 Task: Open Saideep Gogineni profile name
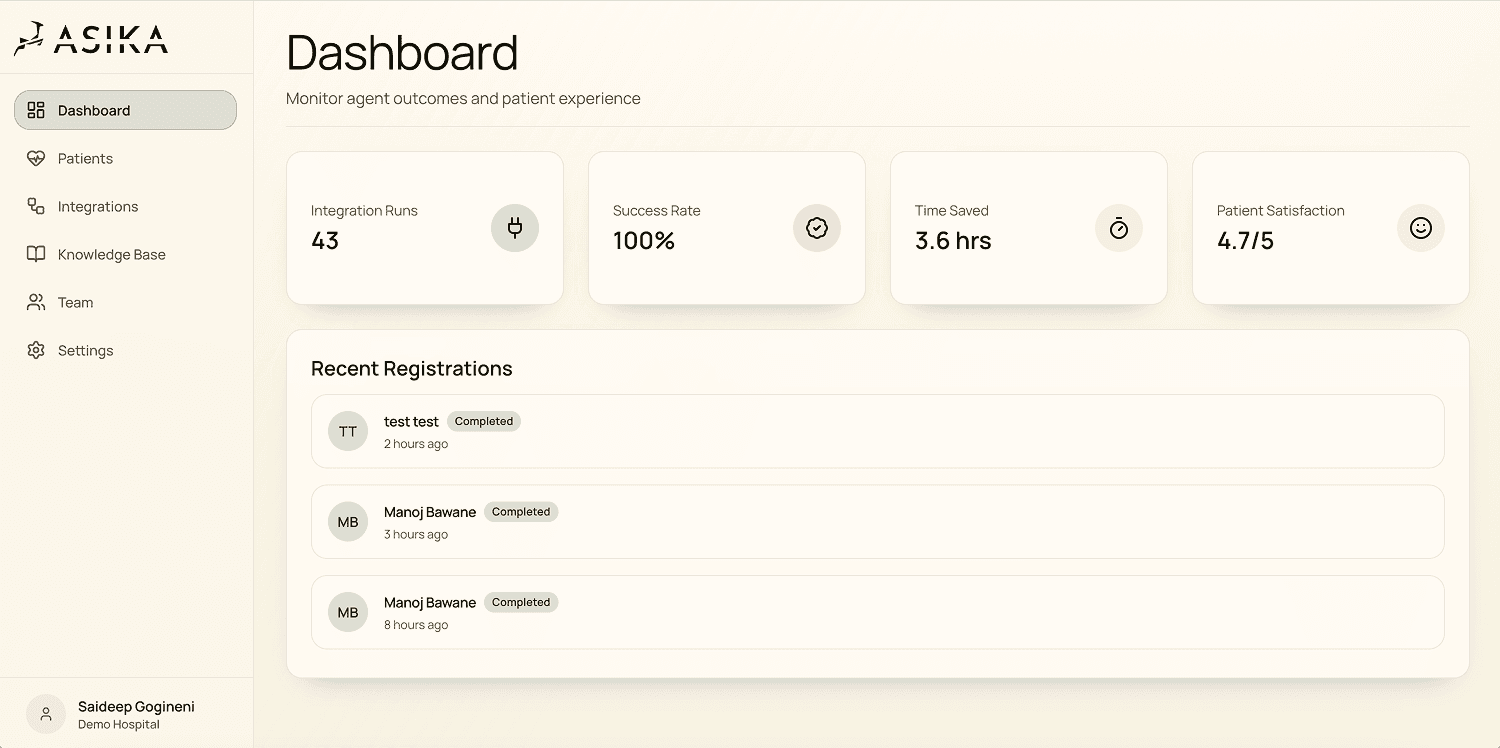(136, 706)
